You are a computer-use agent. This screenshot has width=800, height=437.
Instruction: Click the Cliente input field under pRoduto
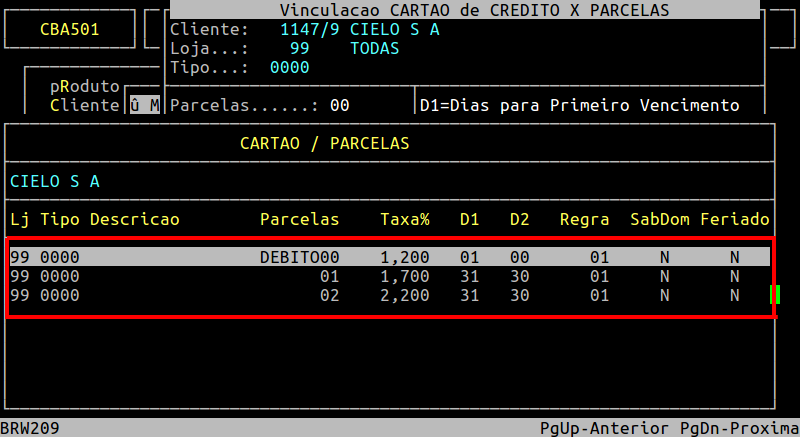144,105
